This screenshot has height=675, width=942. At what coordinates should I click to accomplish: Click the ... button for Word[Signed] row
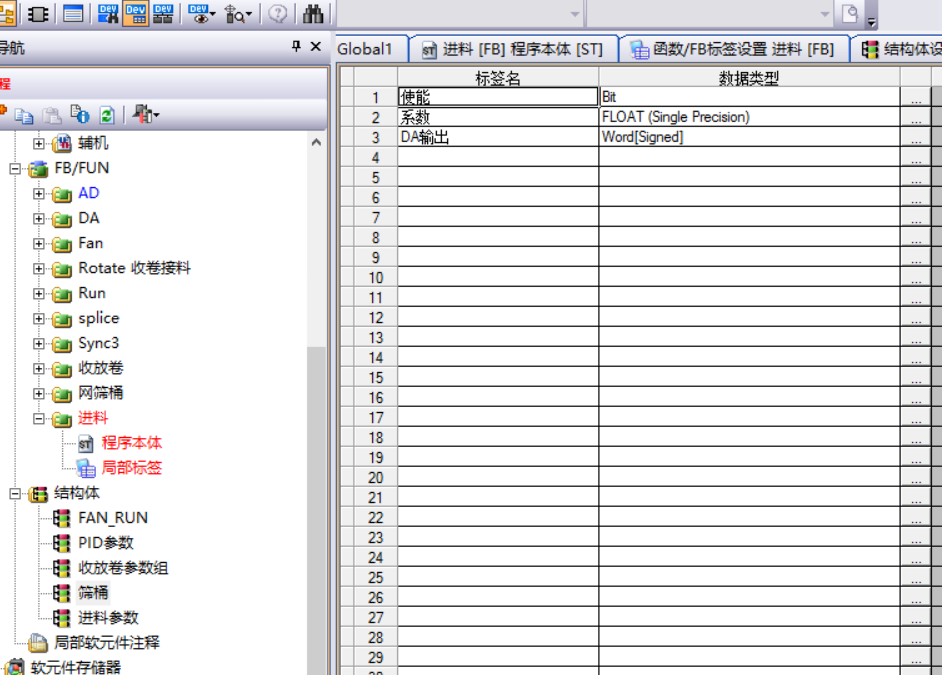[915, 138]
